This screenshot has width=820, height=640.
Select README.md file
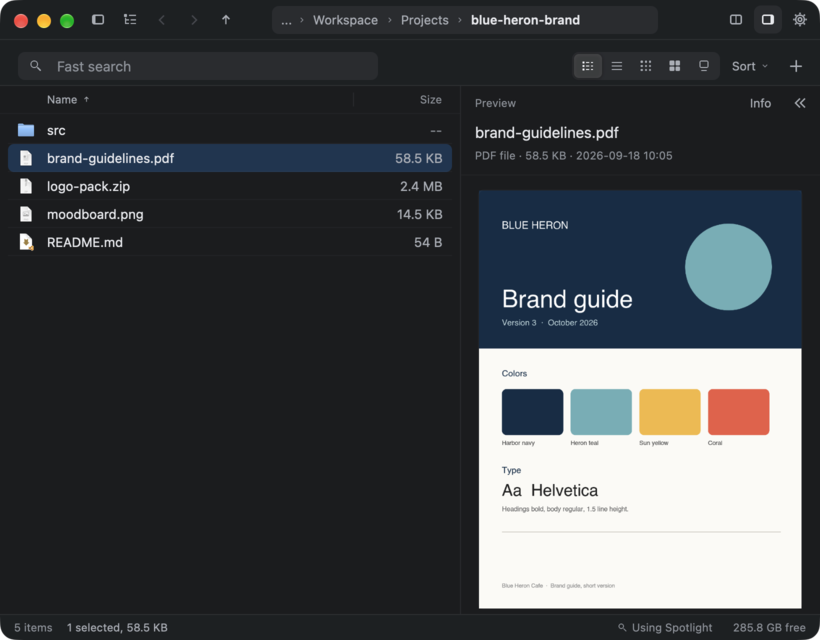pyautogui.click(x=230, y=243)
